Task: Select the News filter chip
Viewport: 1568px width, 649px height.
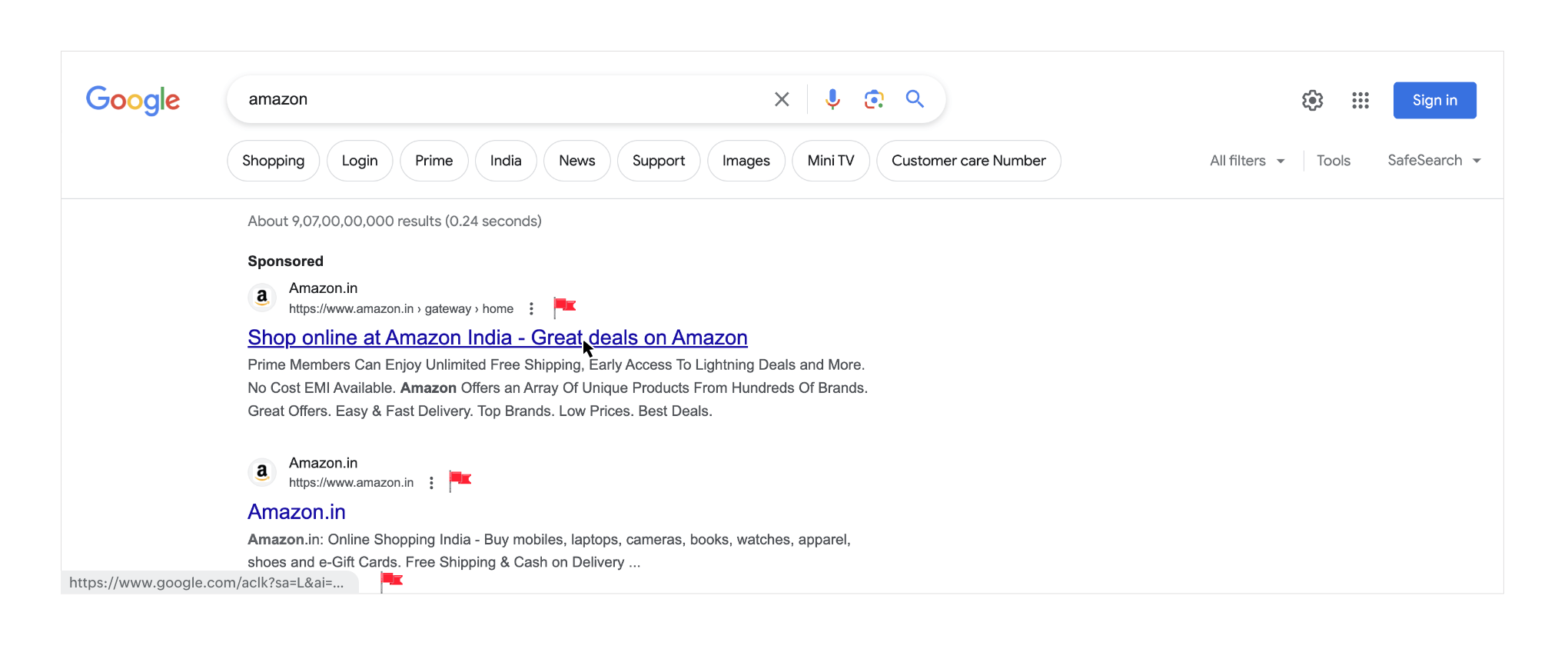Action: coord(576,161)
